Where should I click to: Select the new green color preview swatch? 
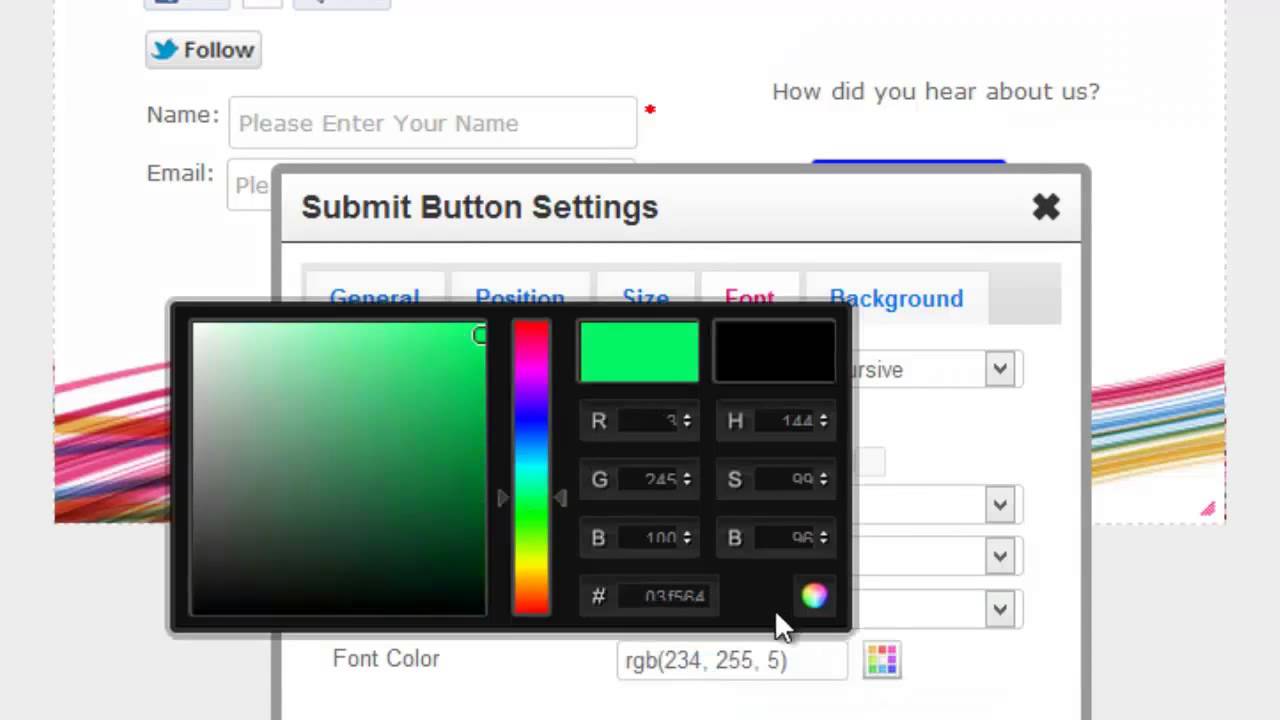pyautogui.click(x=639, y=352)
